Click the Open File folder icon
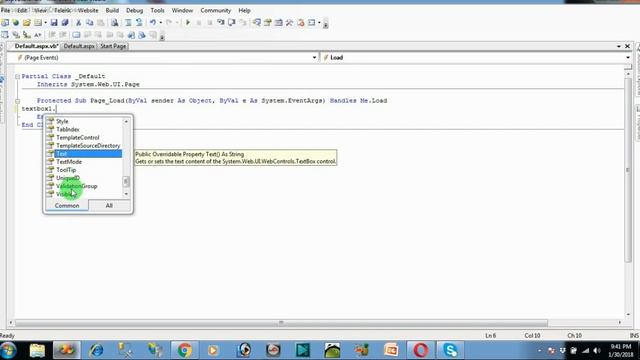Screen dimensions: 640x360 [x=27, y=23]
